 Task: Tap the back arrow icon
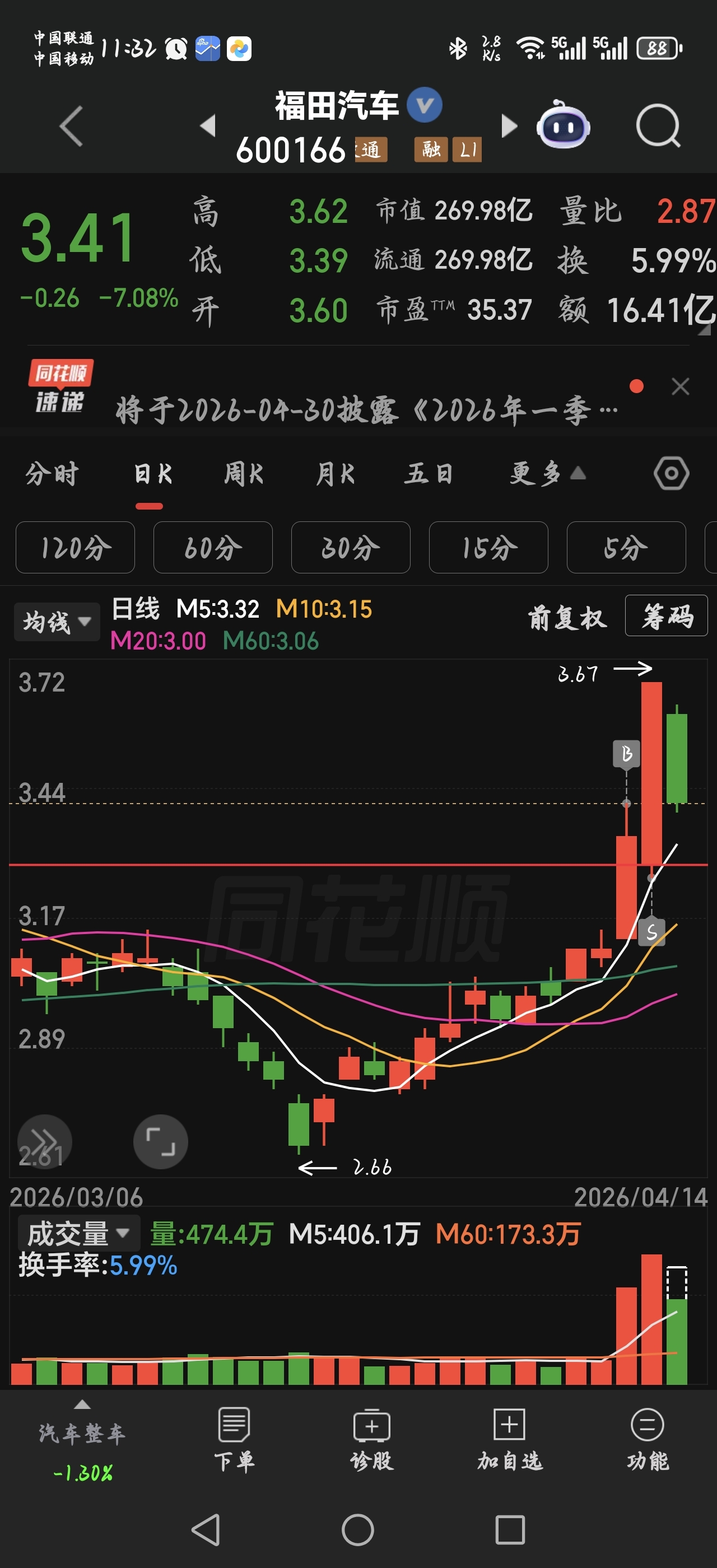pyautogui.click(x=71, y=126)
